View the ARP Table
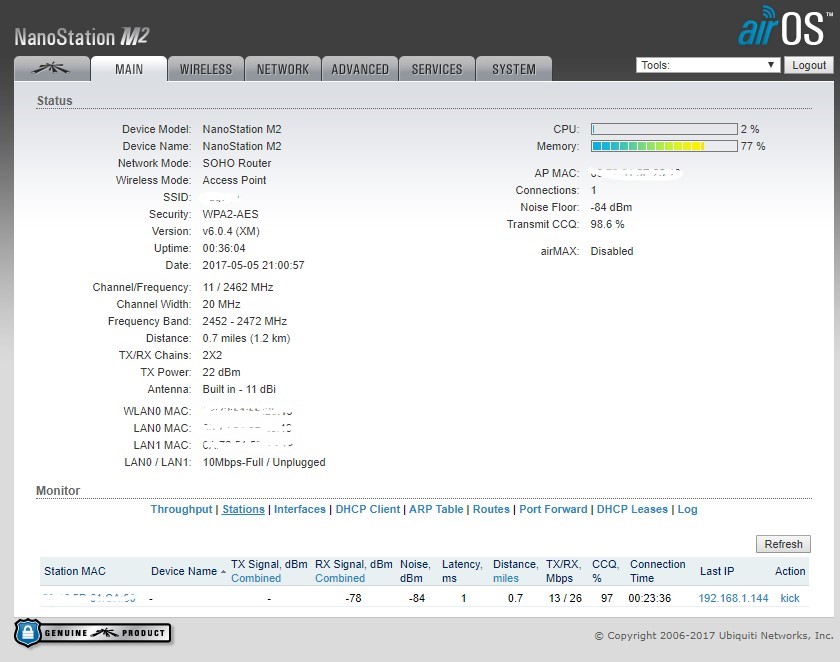 [436, 509]
